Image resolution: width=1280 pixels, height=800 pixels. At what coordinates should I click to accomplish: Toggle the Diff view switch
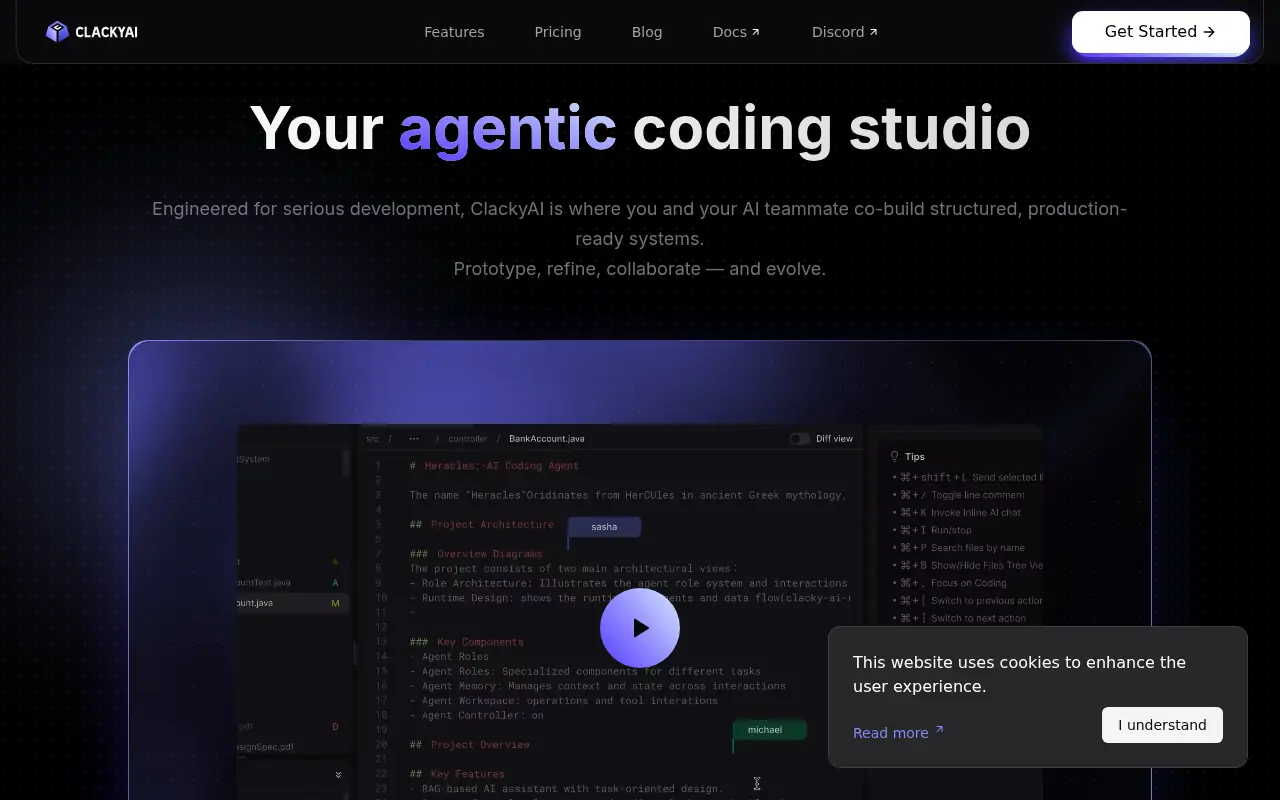[799, 438]
